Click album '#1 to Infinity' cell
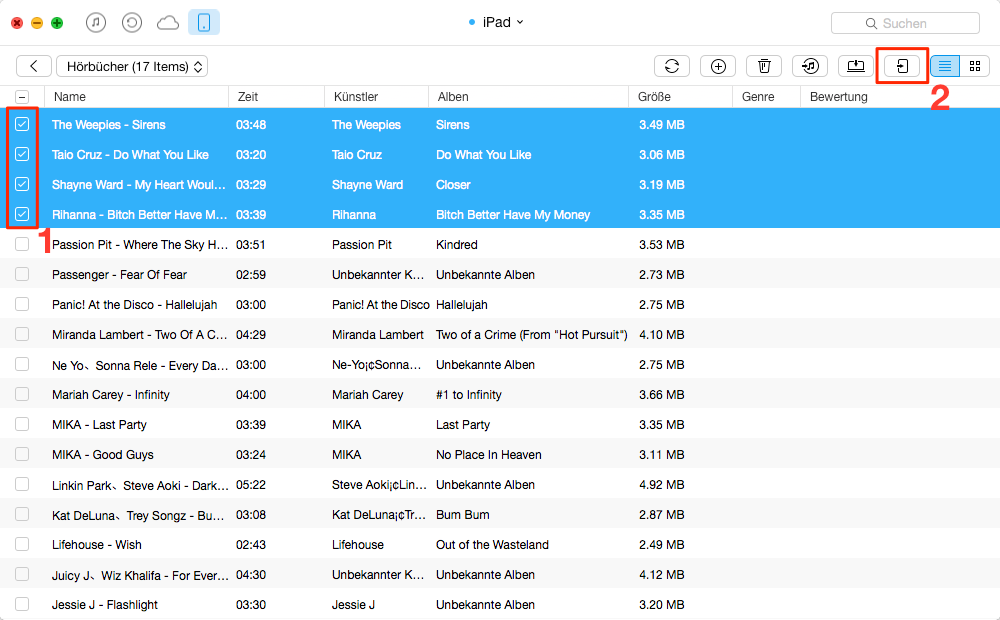The width and height of the screenshot is (1000, 620). point(469,395)
